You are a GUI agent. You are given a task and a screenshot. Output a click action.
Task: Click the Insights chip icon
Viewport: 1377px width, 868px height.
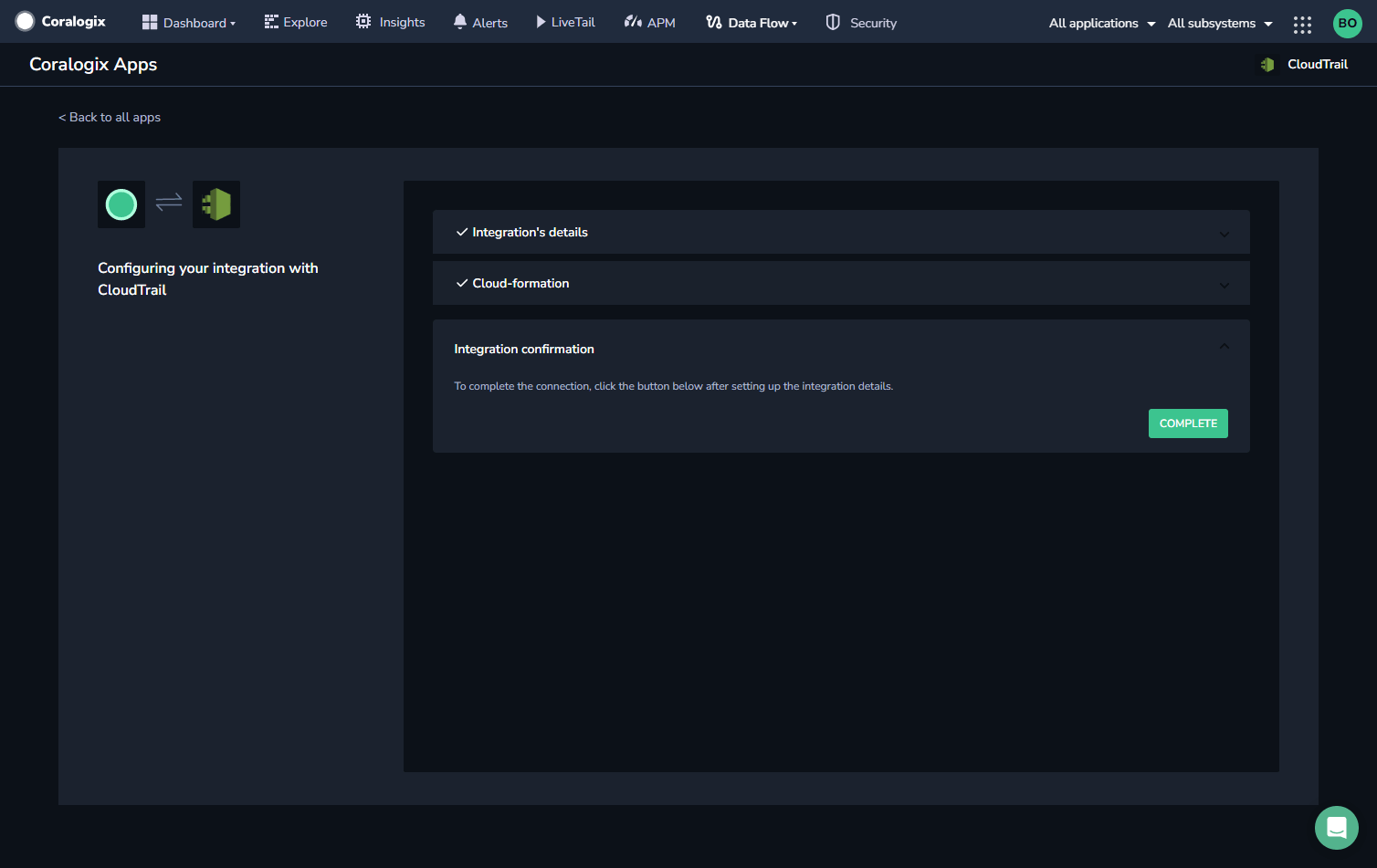click(363, 22)
